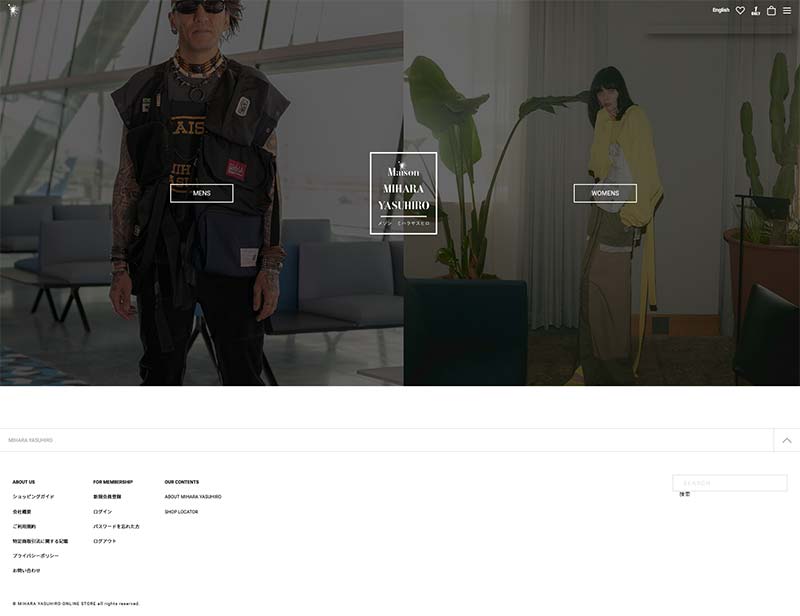This screenshot has width=800, height=616.
Task: Open 会社概要 footer link
Action: coord(22,511)
